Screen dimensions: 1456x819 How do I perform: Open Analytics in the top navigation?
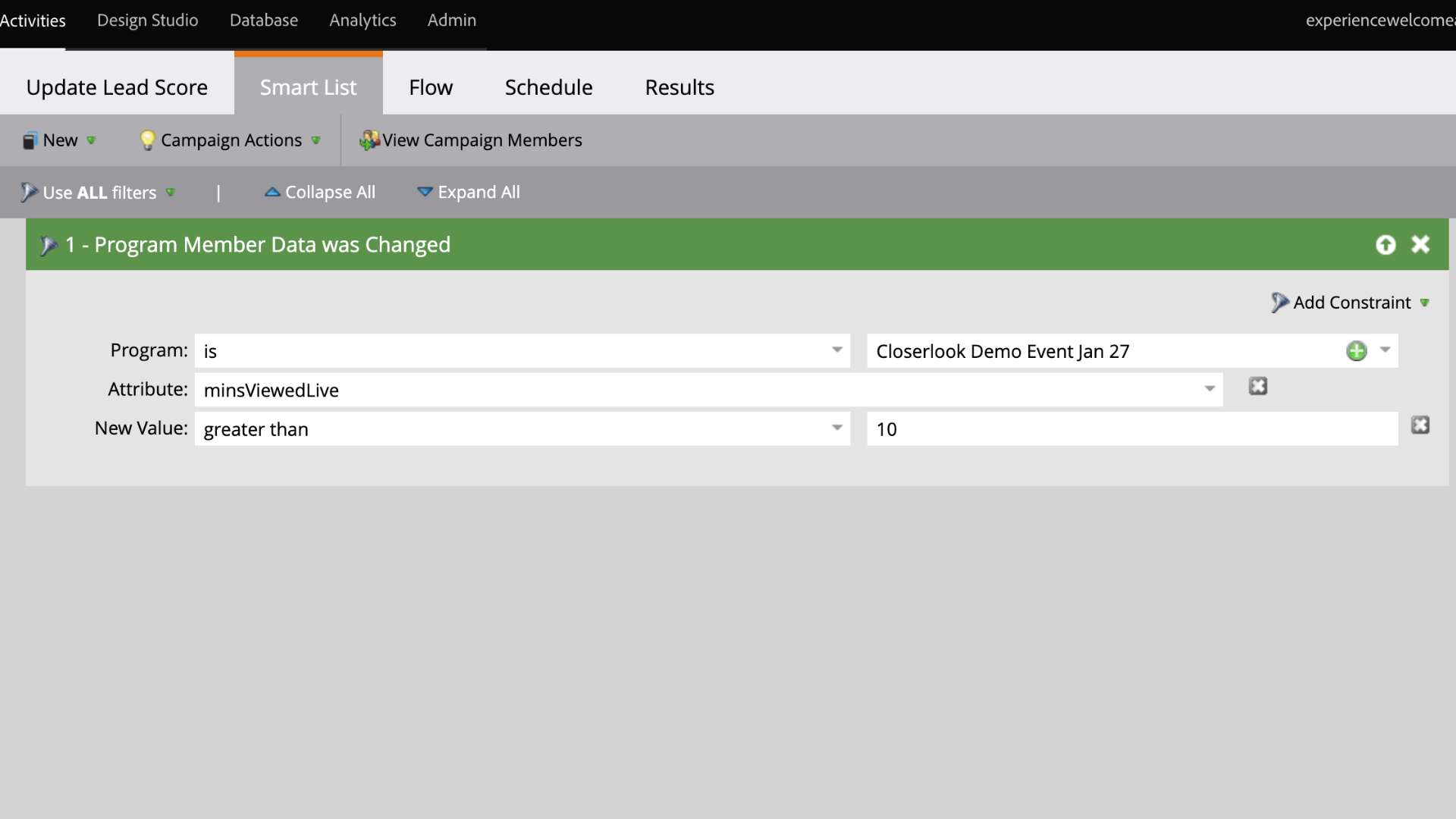click(362, 20)
